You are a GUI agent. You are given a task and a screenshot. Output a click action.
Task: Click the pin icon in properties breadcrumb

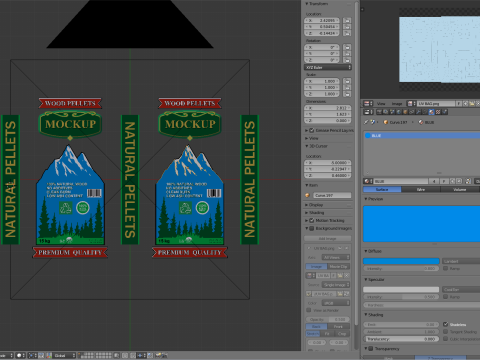tap(366, 122)
